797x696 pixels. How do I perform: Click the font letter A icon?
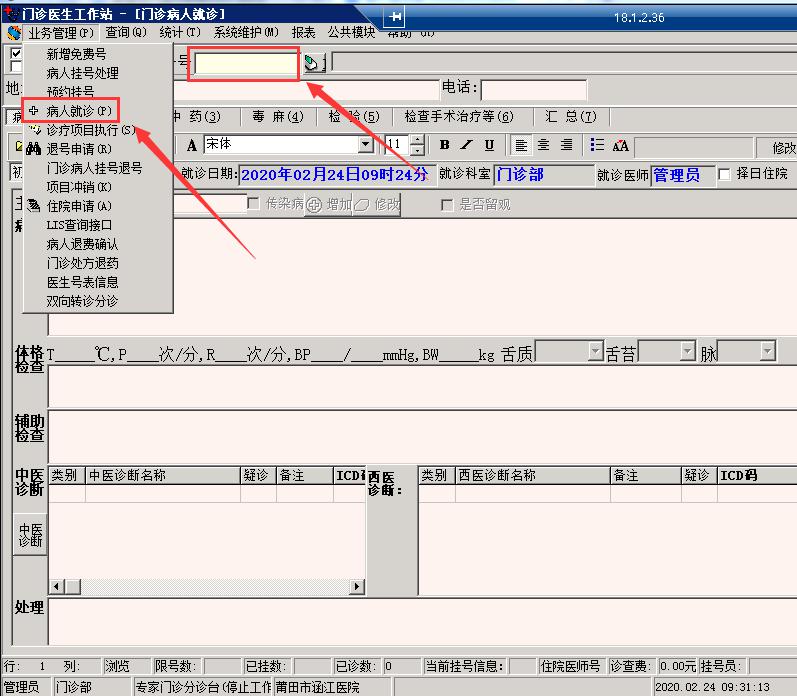pos(192,145)
